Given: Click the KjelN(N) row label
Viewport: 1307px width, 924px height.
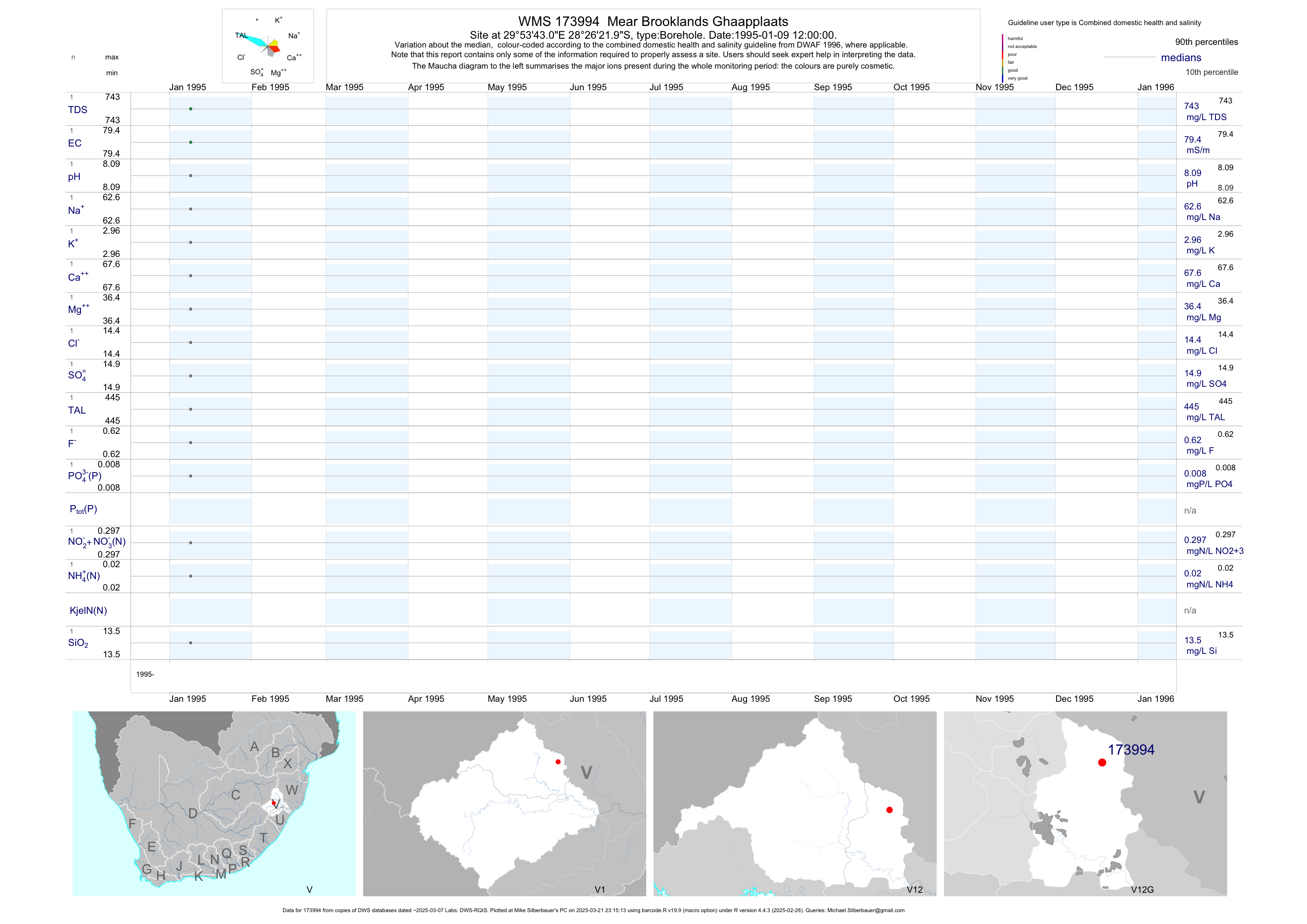Looking at the screenshot, I should click(x=88, y=611).
